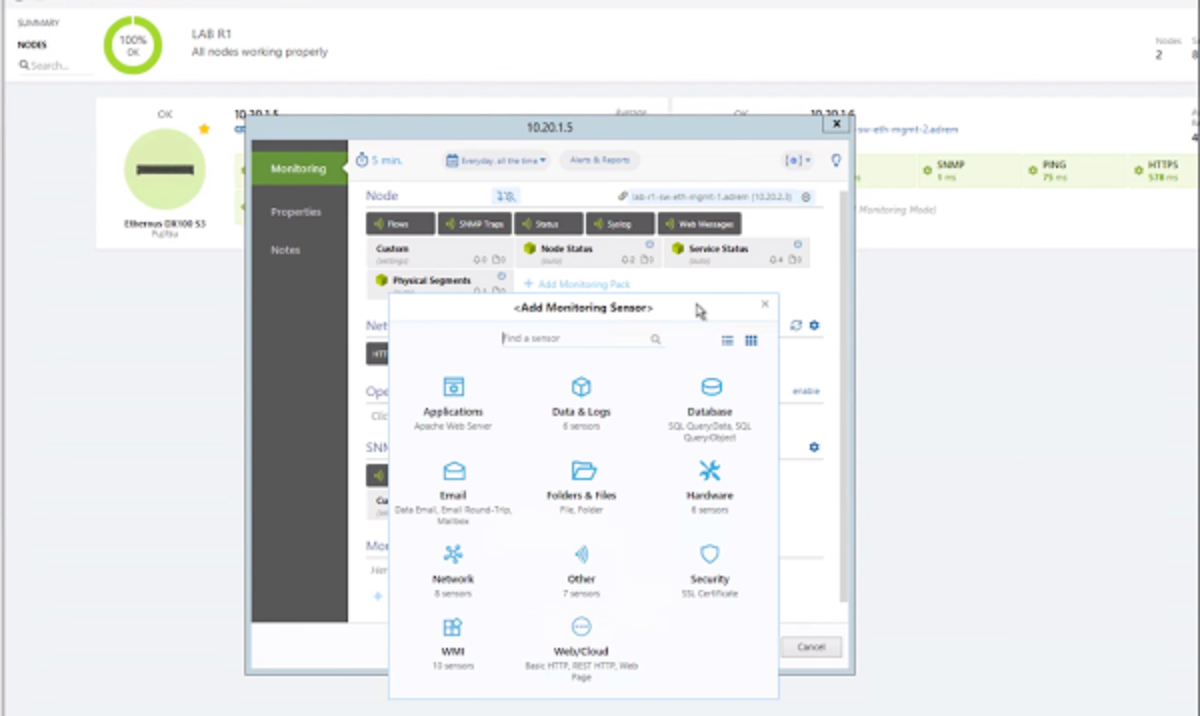Viewport: 1200px width, 716px height.
Task: Switch to the Properties tab
Action: tap(296, 212)
